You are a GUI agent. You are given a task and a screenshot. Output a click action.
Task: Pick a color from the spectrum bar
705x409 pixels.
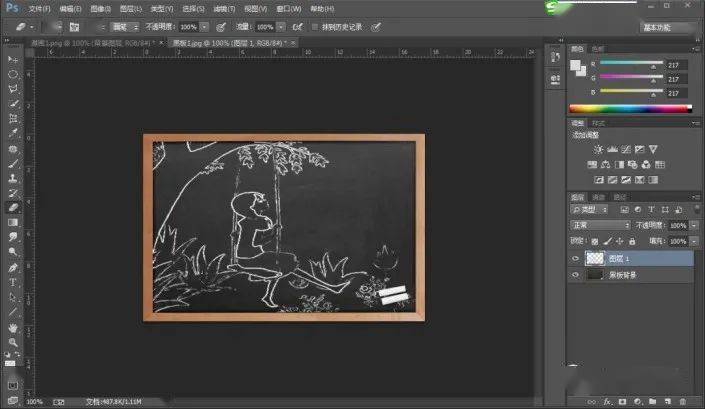pos(630,108)
